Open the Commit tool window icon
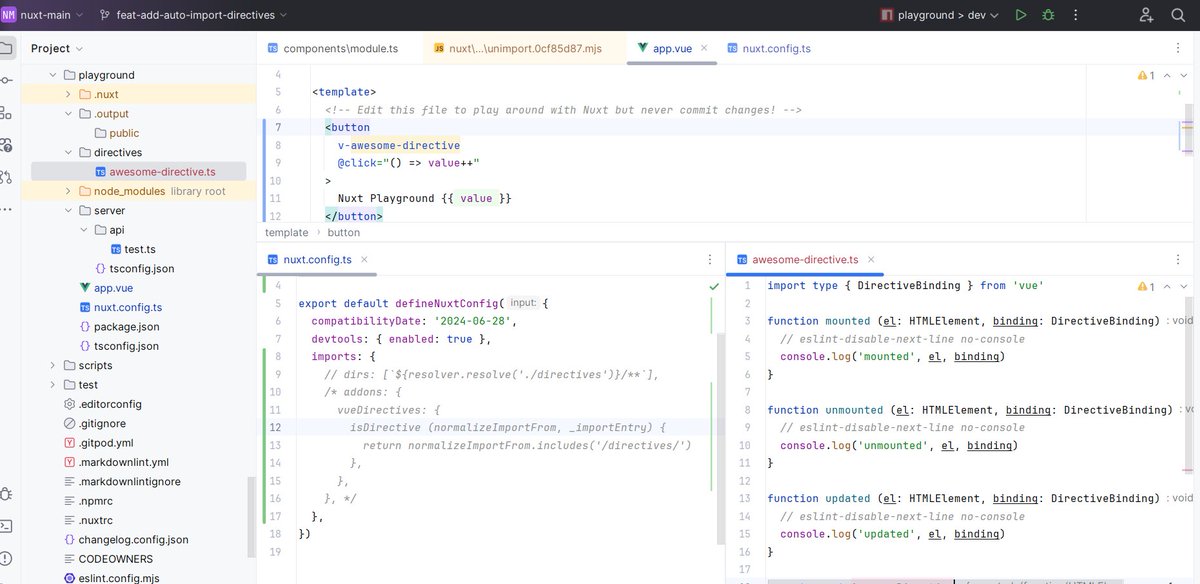Image resolution: width=1200 pixels, height=584 pixels. [x=5, y=80]
